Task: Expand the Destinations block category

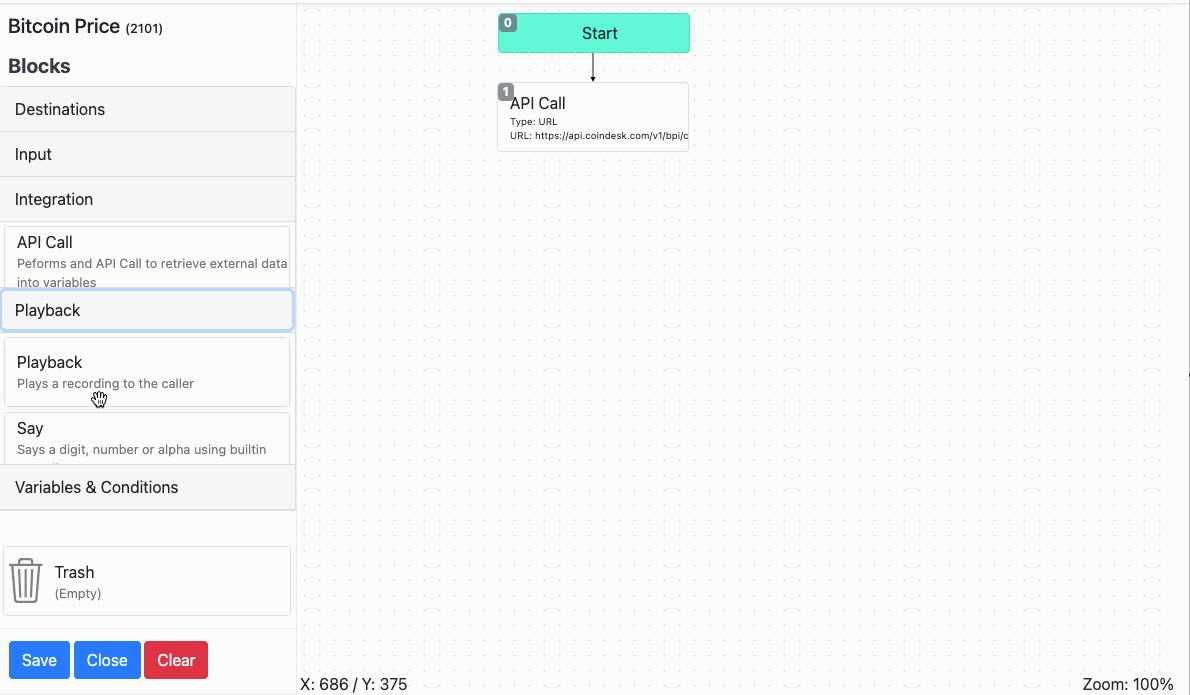Action: coord(148,109)
